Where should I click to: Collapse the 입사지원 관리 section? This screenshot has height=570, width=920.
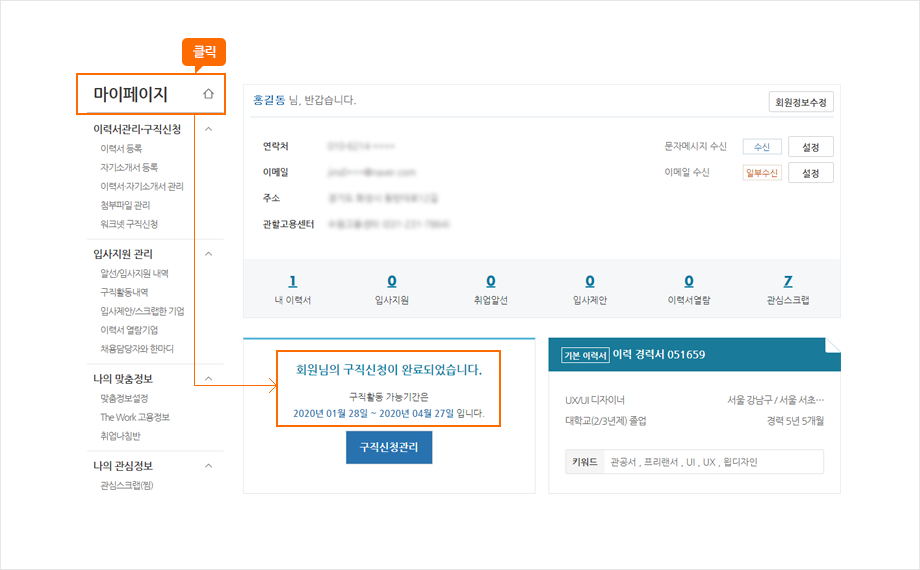[x=208, y=254]
